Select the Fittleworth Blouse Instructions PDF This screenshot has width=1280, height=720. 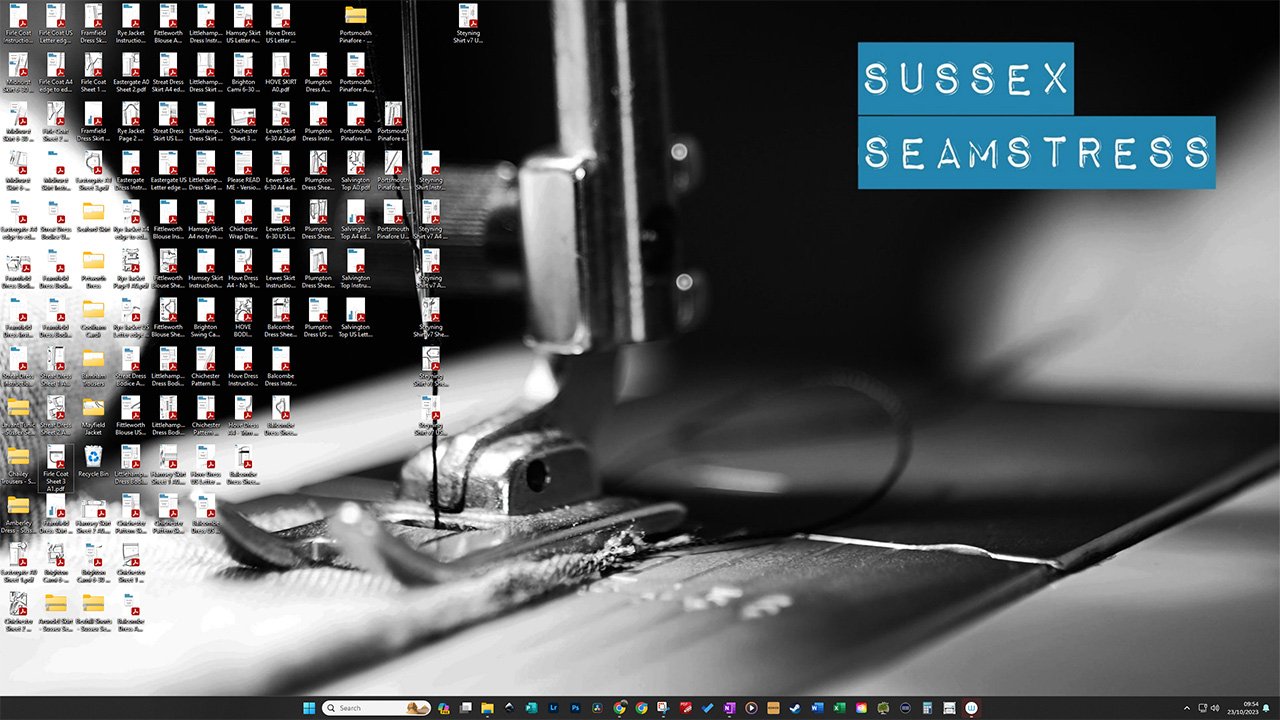click(168, 222)
